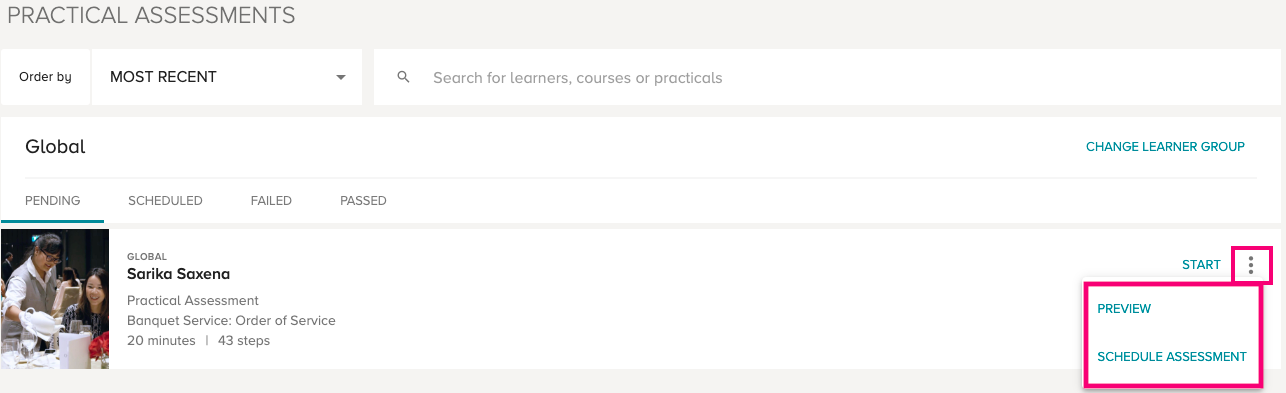Show the PASSED assessments tab
Image resolution: width=1286 pixels, height=393 pixels.
coord(363,201)
